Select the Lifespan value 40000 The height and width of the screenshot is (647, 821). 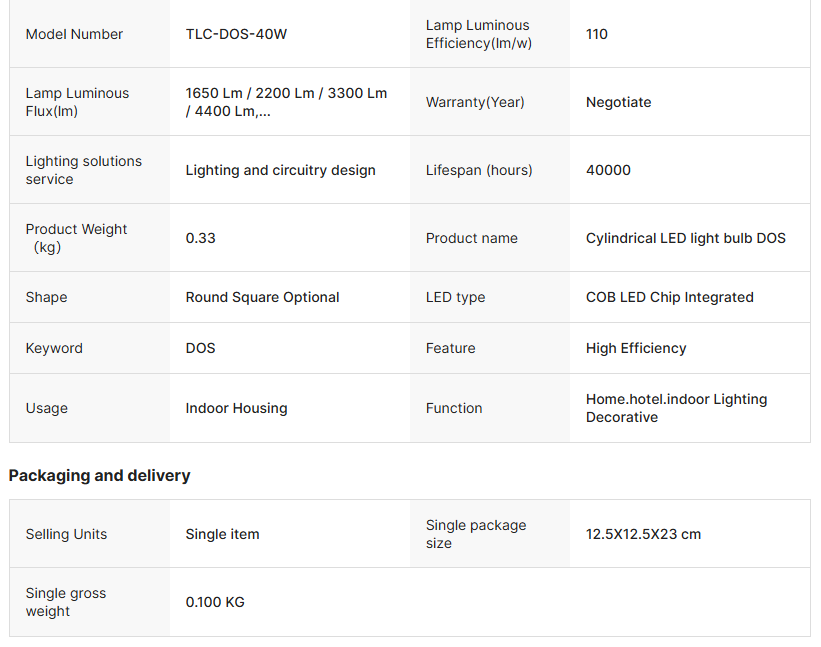click(608, 170)
